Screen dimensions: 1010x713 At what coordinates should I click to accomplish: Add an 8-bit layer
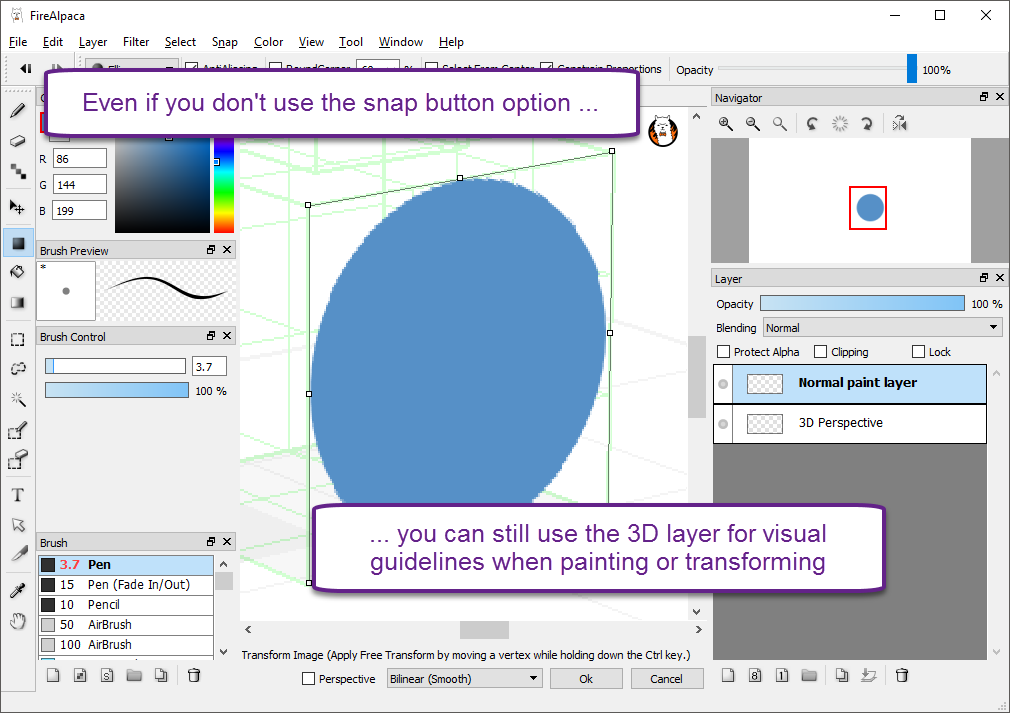pyautogui.click(x=755, y=675)
